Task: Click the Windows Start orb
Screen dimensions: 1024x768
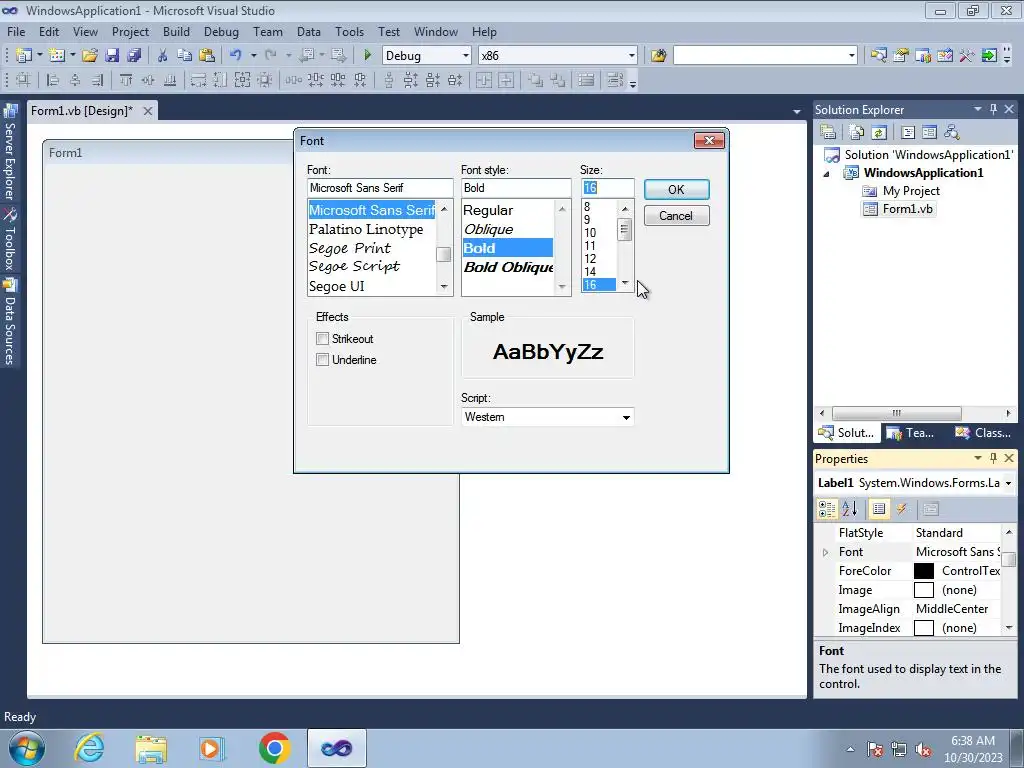Action: coord(27,748)
